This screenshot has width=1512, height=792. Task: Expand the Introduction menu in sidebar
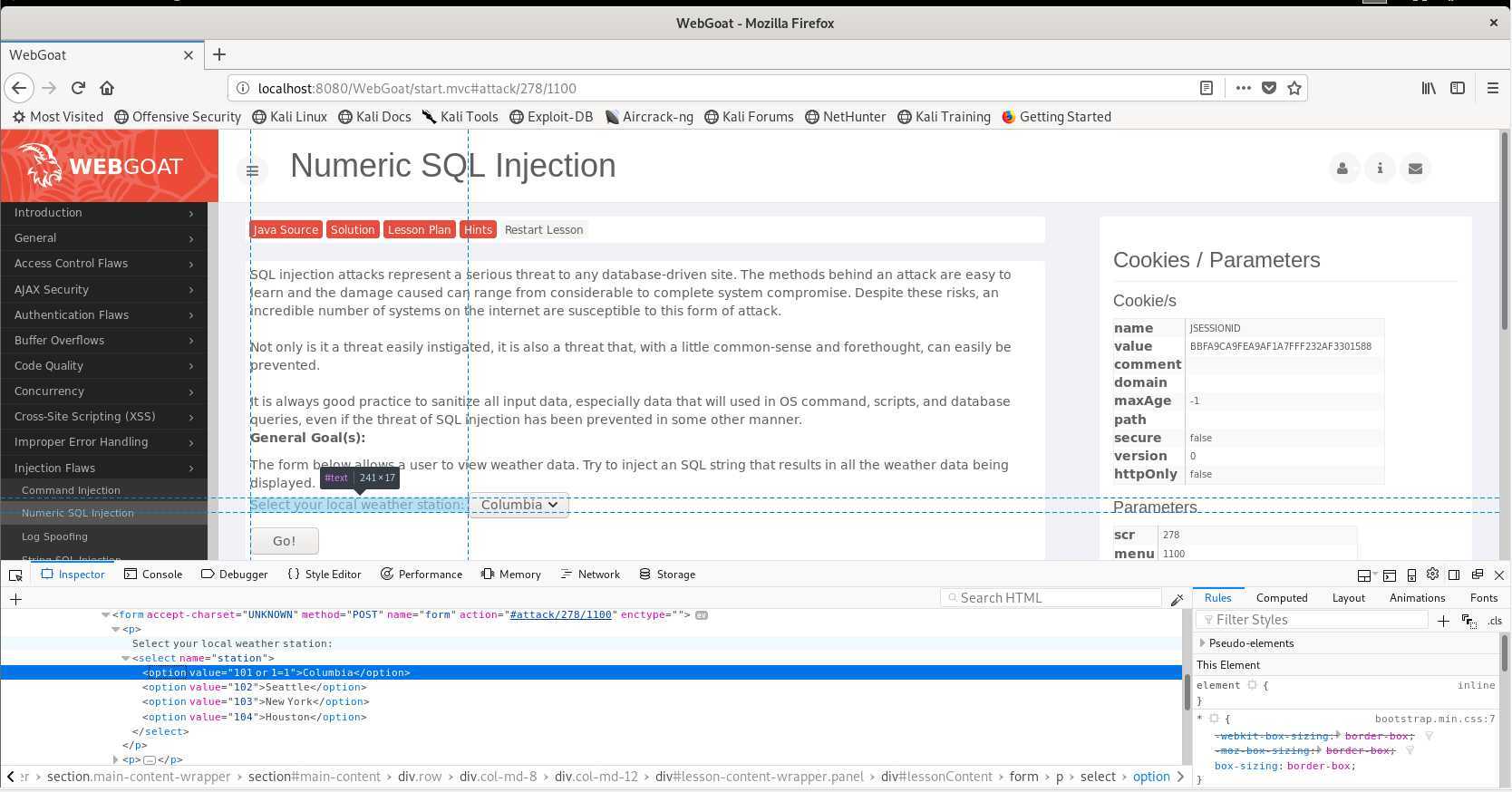pyautogui.click(x=103, y=213)
